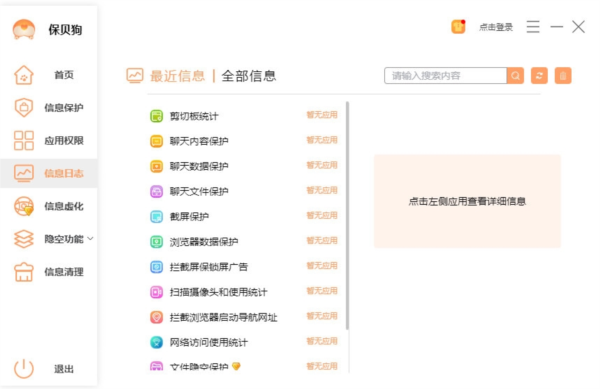This screenshot has width=600, height=389.
Task: Select the 信息日志 chart icon
Action: (x=24, y=173)
